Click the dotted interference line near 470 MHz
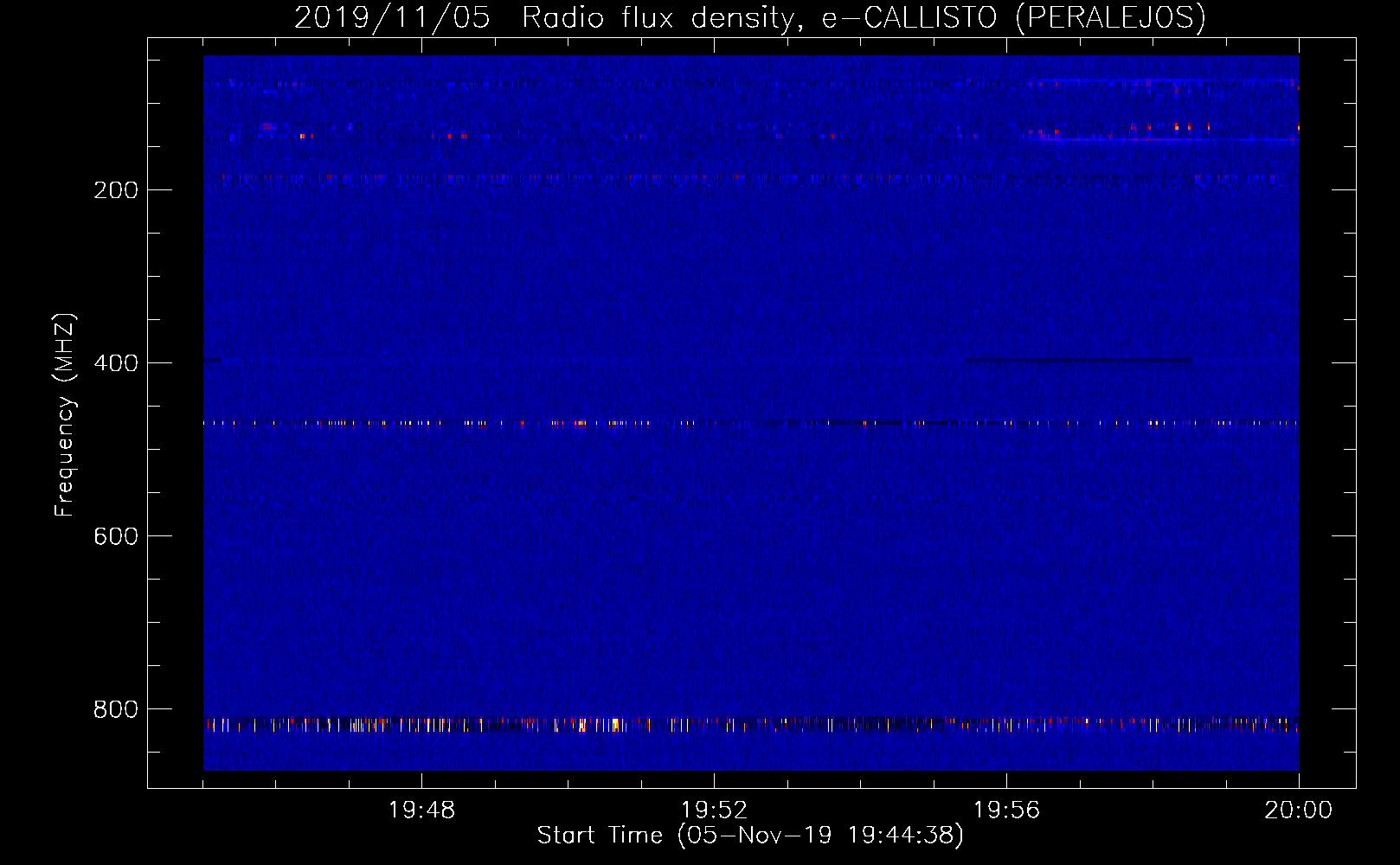 point(751,423)
